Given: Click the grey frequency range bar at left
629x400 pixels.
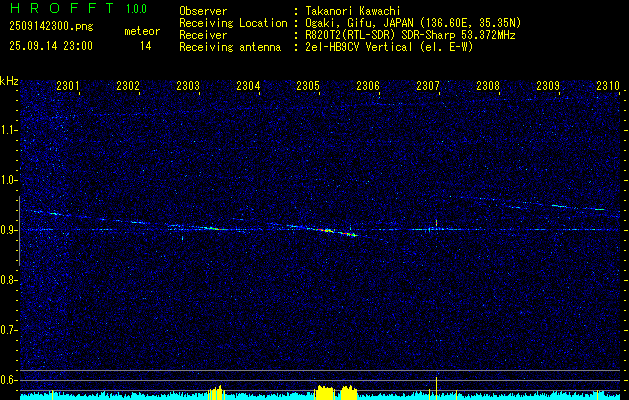Looking at the screenshot, I should coord(19,231).
